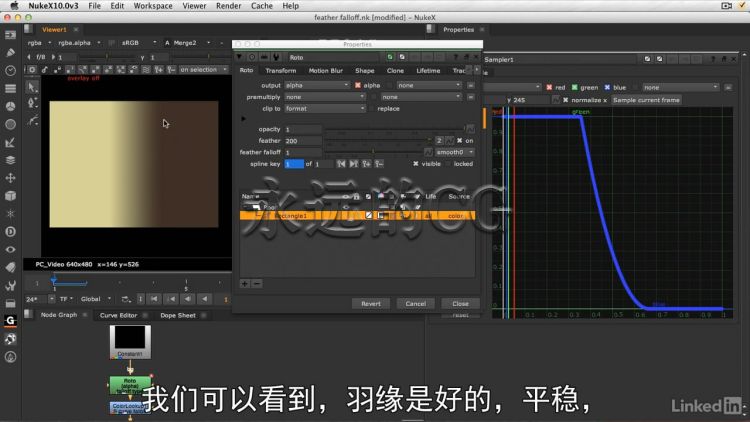Open the Render menu

click(228, 6)
